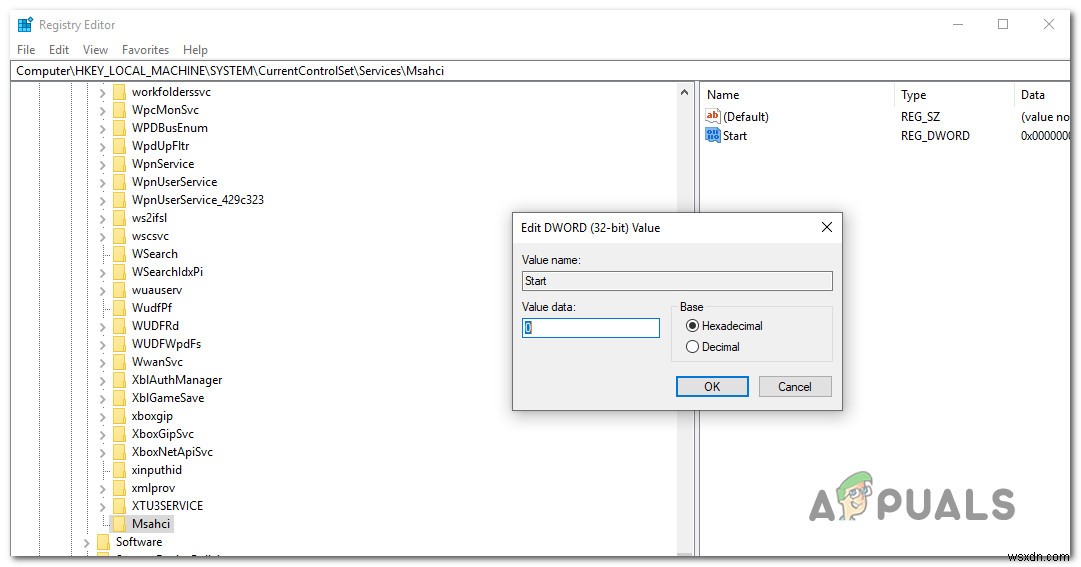Select the xmlprov tree label

(x=153, y=488)
